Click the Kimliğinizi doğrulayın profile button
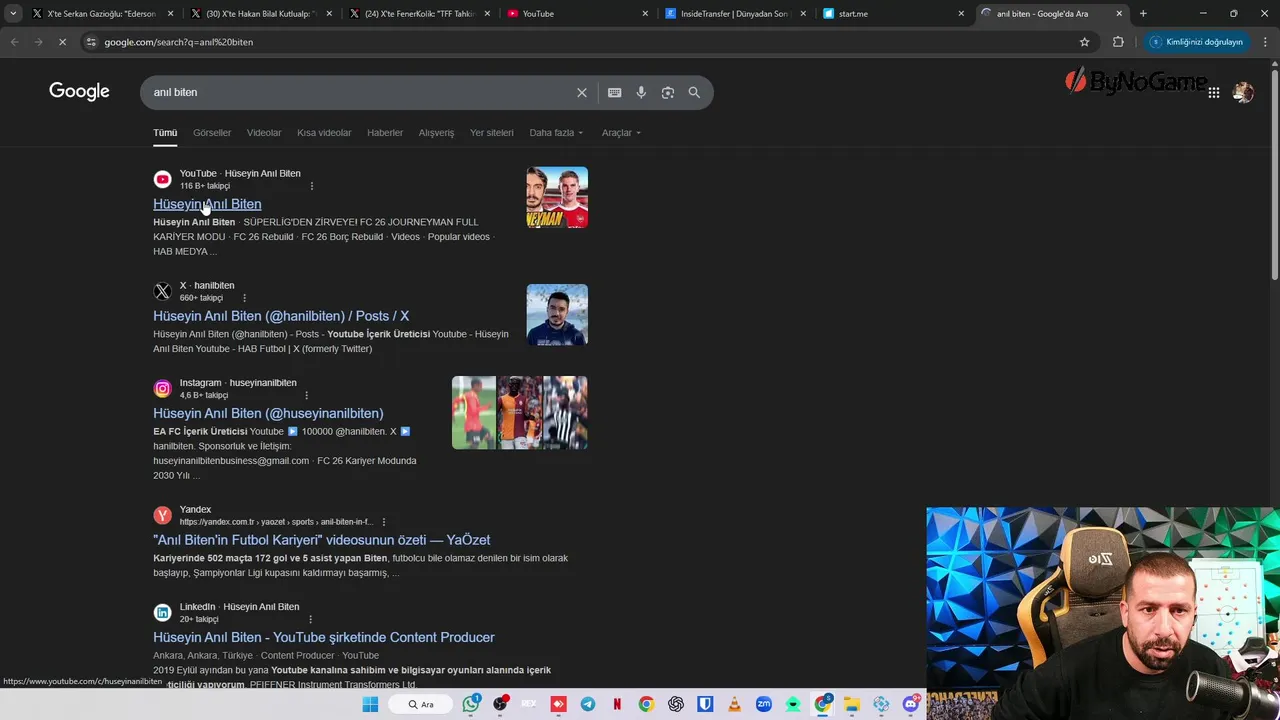 point(1197,42)
